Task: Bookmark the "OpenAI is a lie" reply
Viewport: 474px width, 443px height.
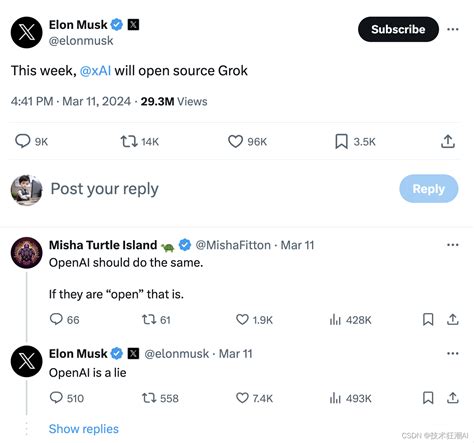Action: click(428, 398)
